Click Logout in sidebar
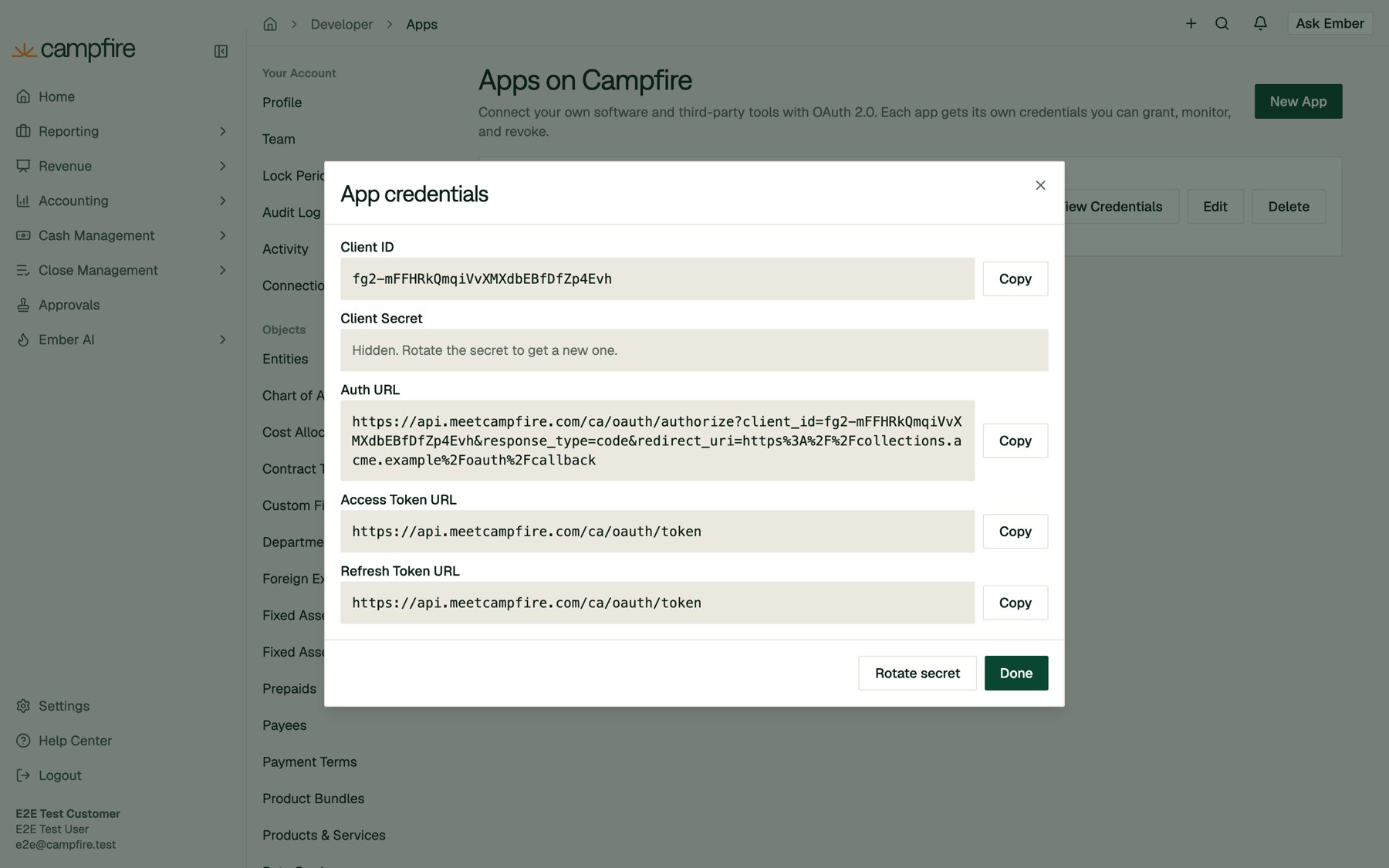The height and width of the screenshot is (868, 1389). click(59, 775)
